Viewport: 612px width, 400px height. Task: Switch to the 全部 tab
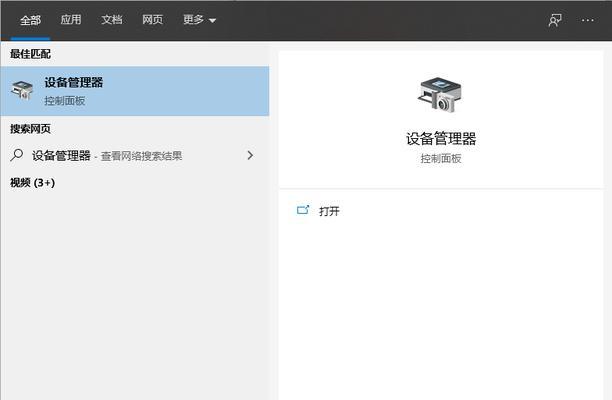[30, 20]
